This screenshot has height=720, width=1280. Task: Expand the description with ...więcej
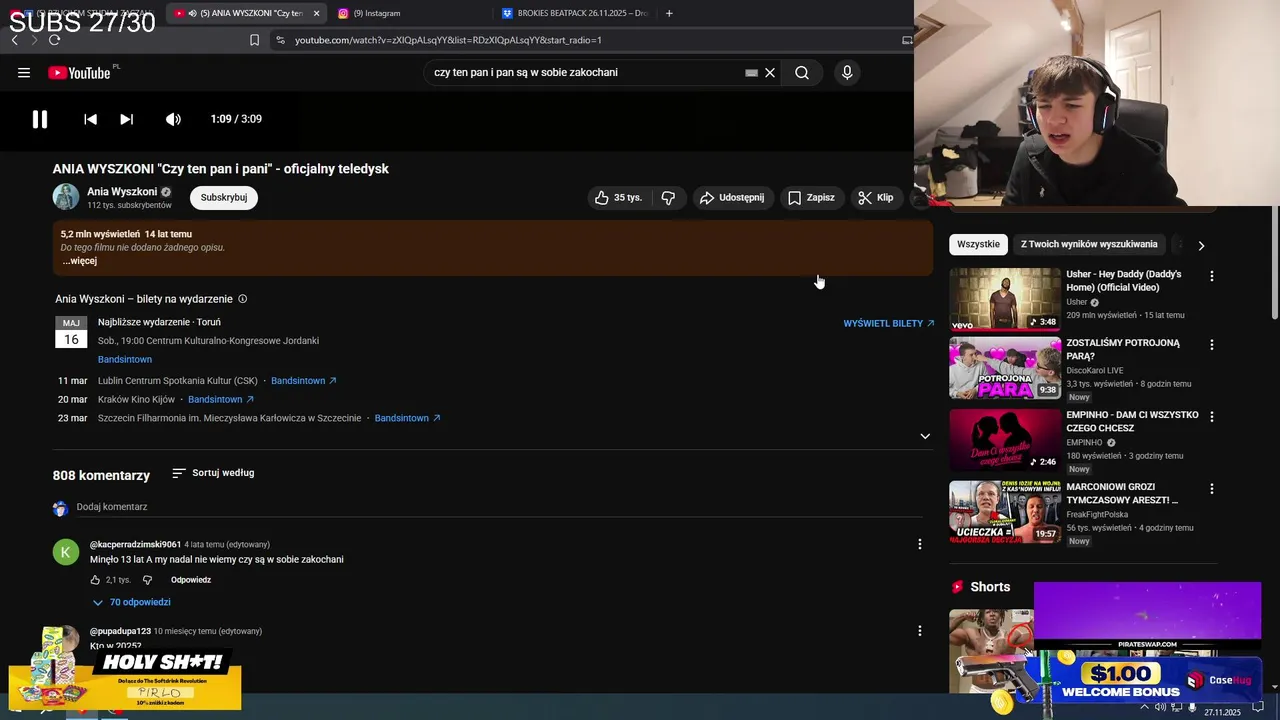click(80, 261)
